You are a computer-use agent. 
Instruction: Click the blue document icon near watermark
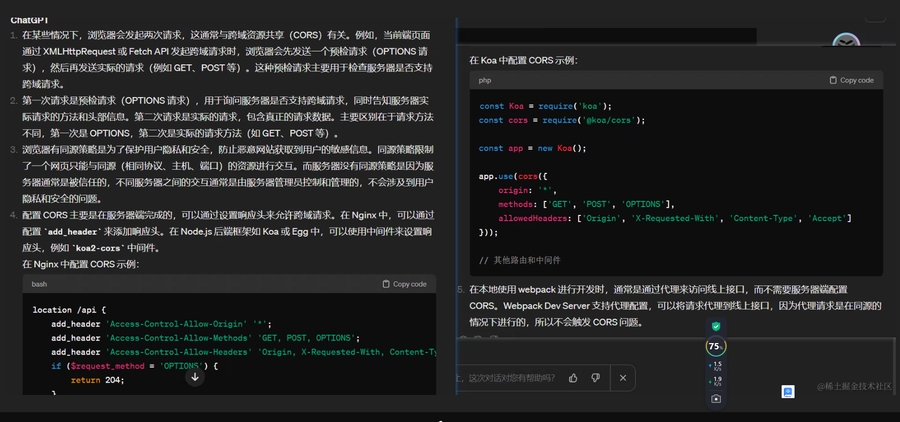pos(788,391)
